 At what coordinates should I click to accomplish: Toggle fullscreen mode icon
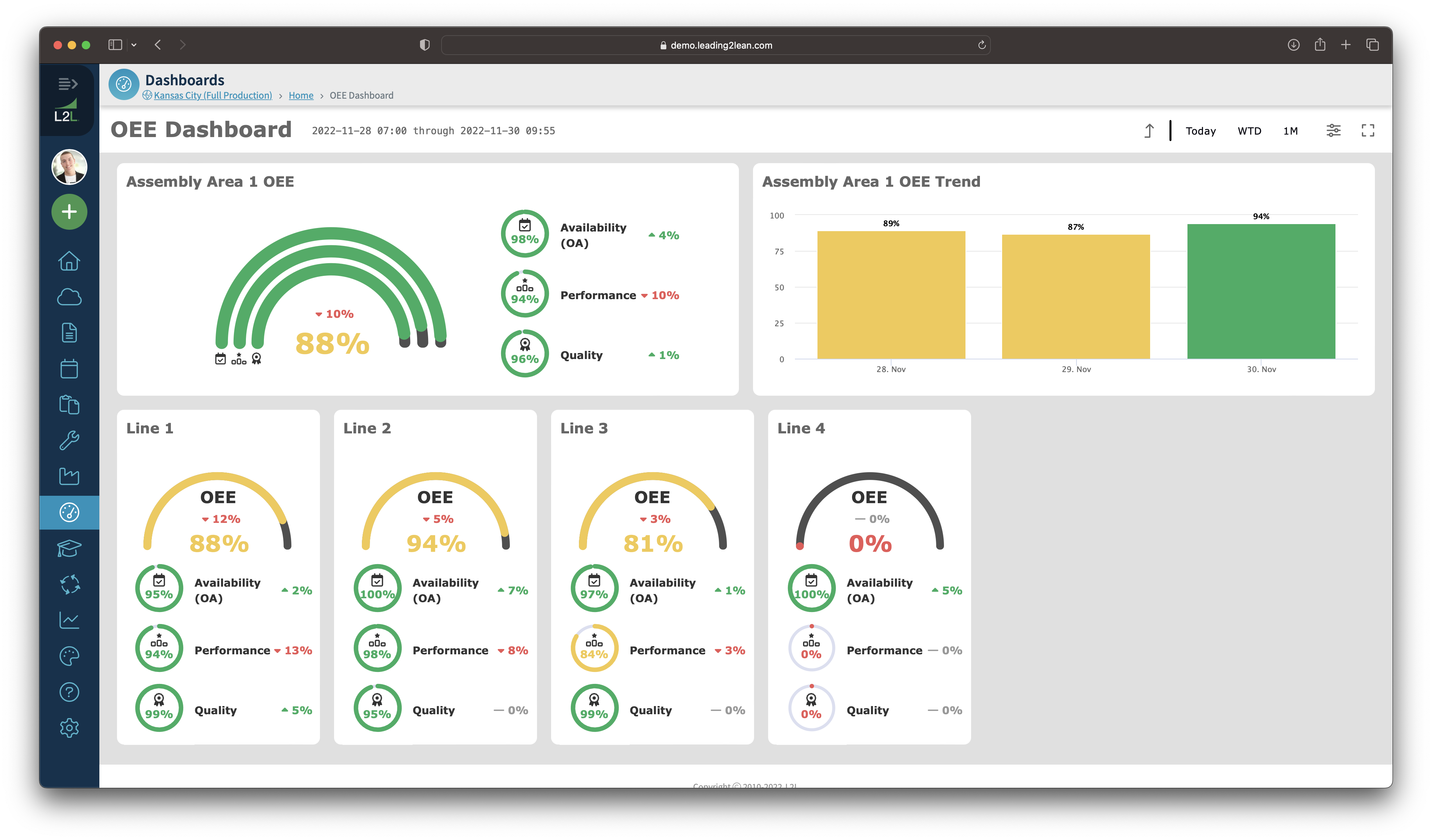(x=1368, y=131)
